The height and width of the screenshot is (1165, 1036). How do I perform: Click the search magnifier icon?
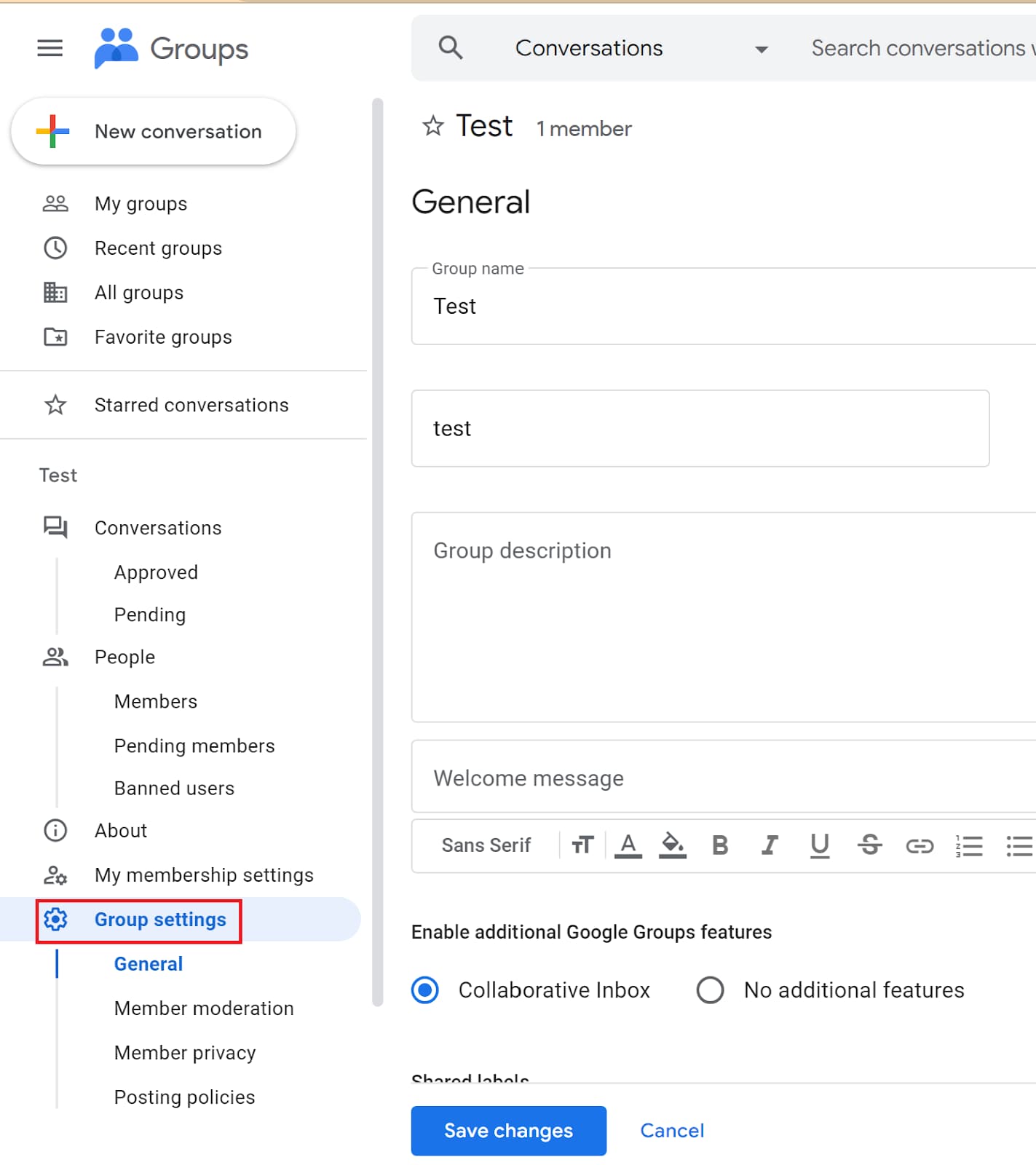click(x=451, y=48)
